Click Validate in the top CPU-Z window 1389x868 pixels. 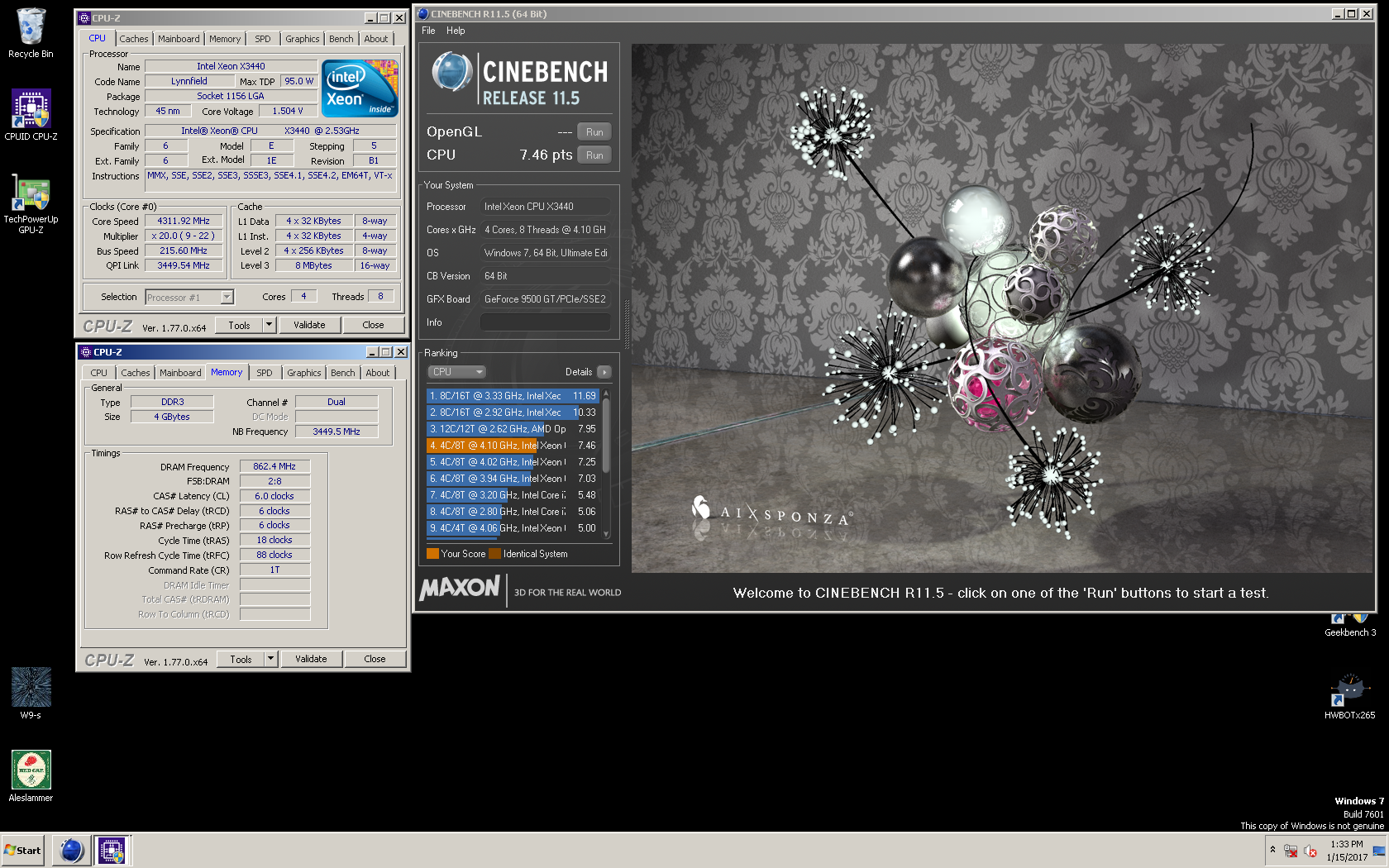point(309,325)
